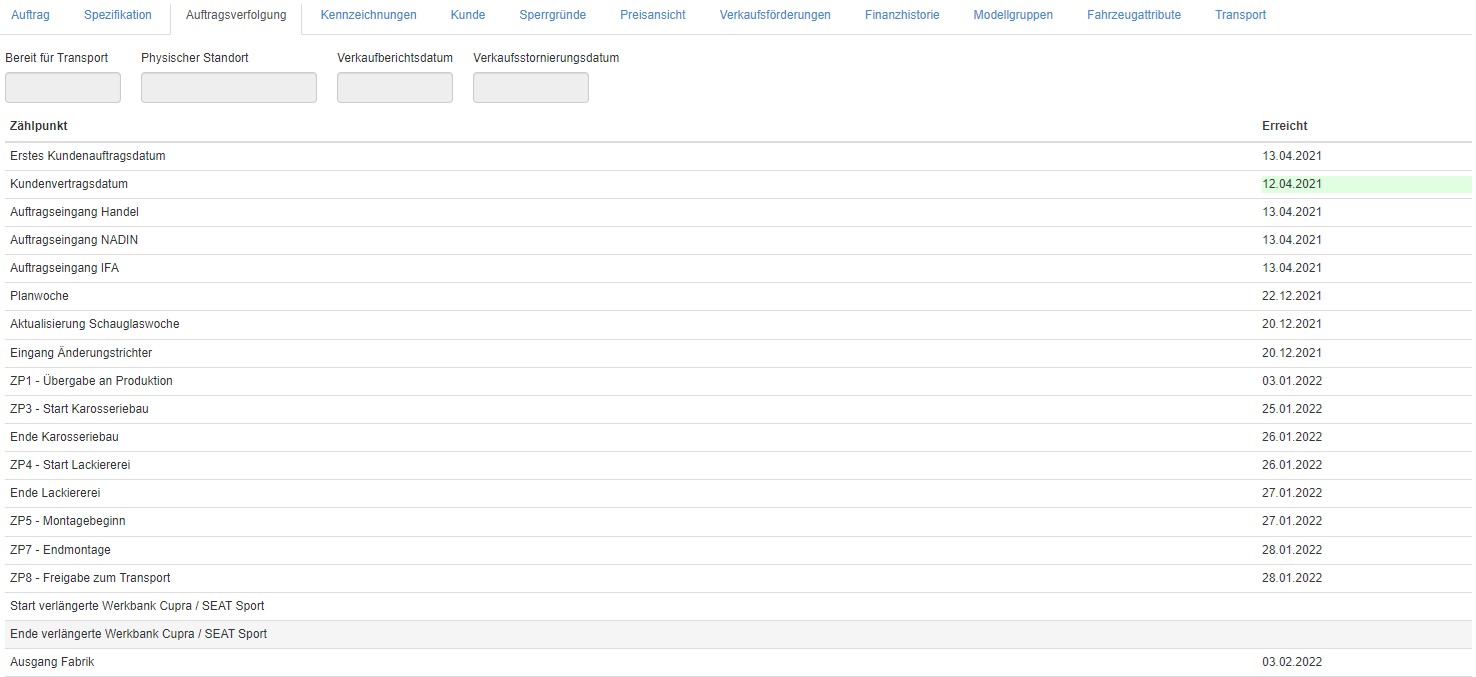Select the ZP8 - Freigabe zum Transport row
The image size is (1476, 677).
pyautogui.click(x=90, y=578)
